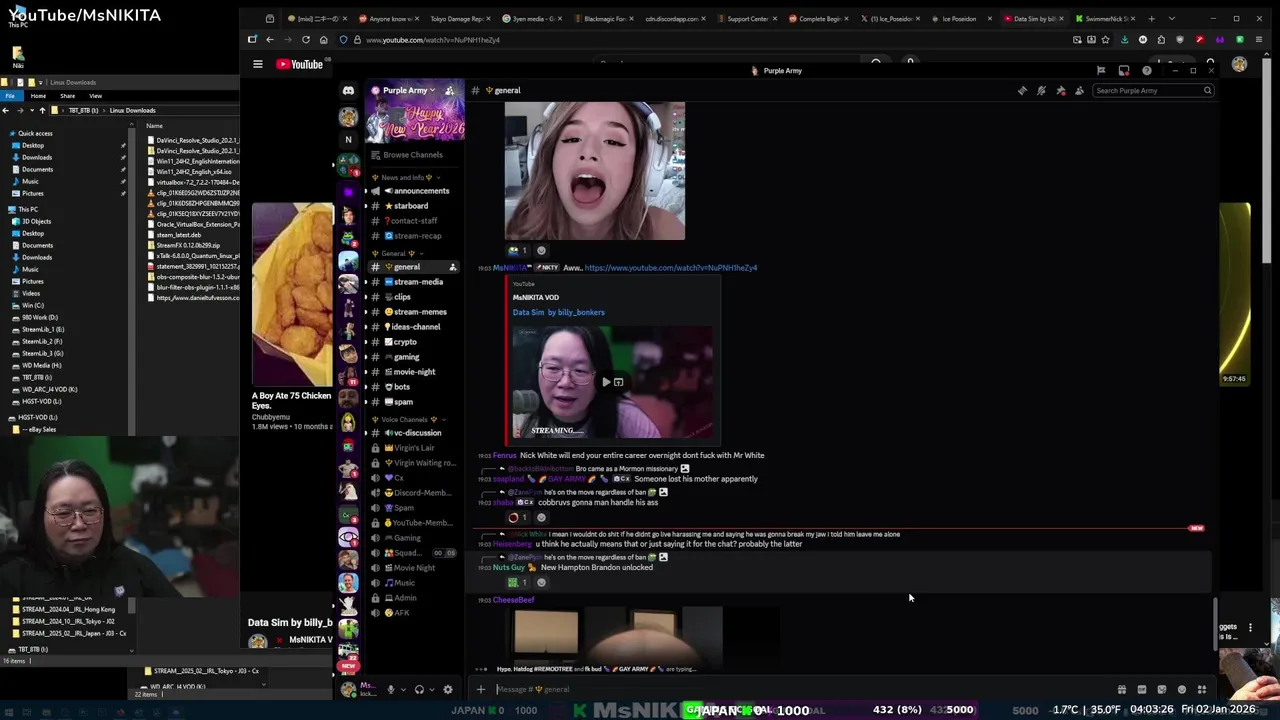Open the stream-media channel
Image resolution: width=1280 pixels, height=720 pixels.
click(x=414, y=282)
